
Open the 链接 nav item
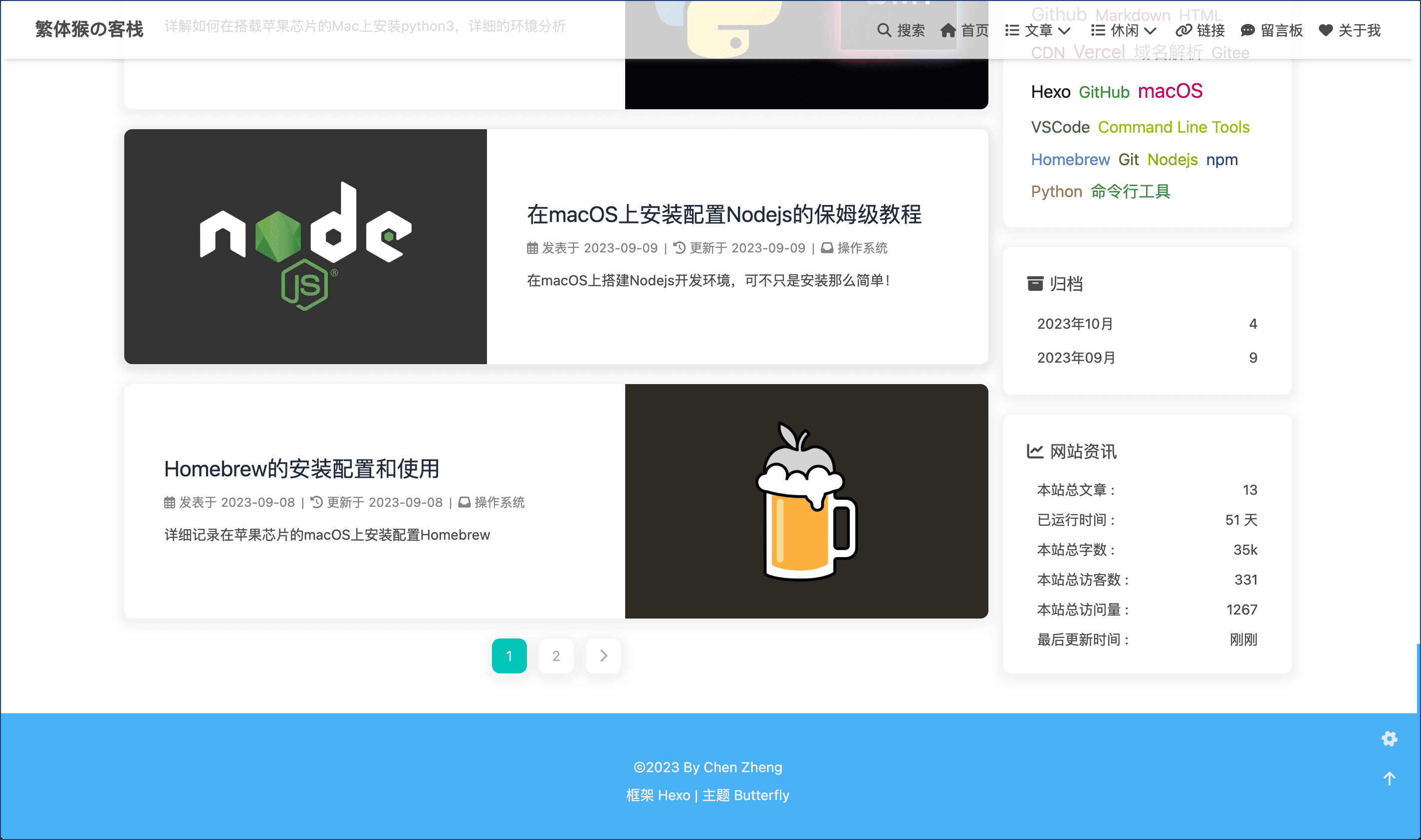click(1200, 30)
